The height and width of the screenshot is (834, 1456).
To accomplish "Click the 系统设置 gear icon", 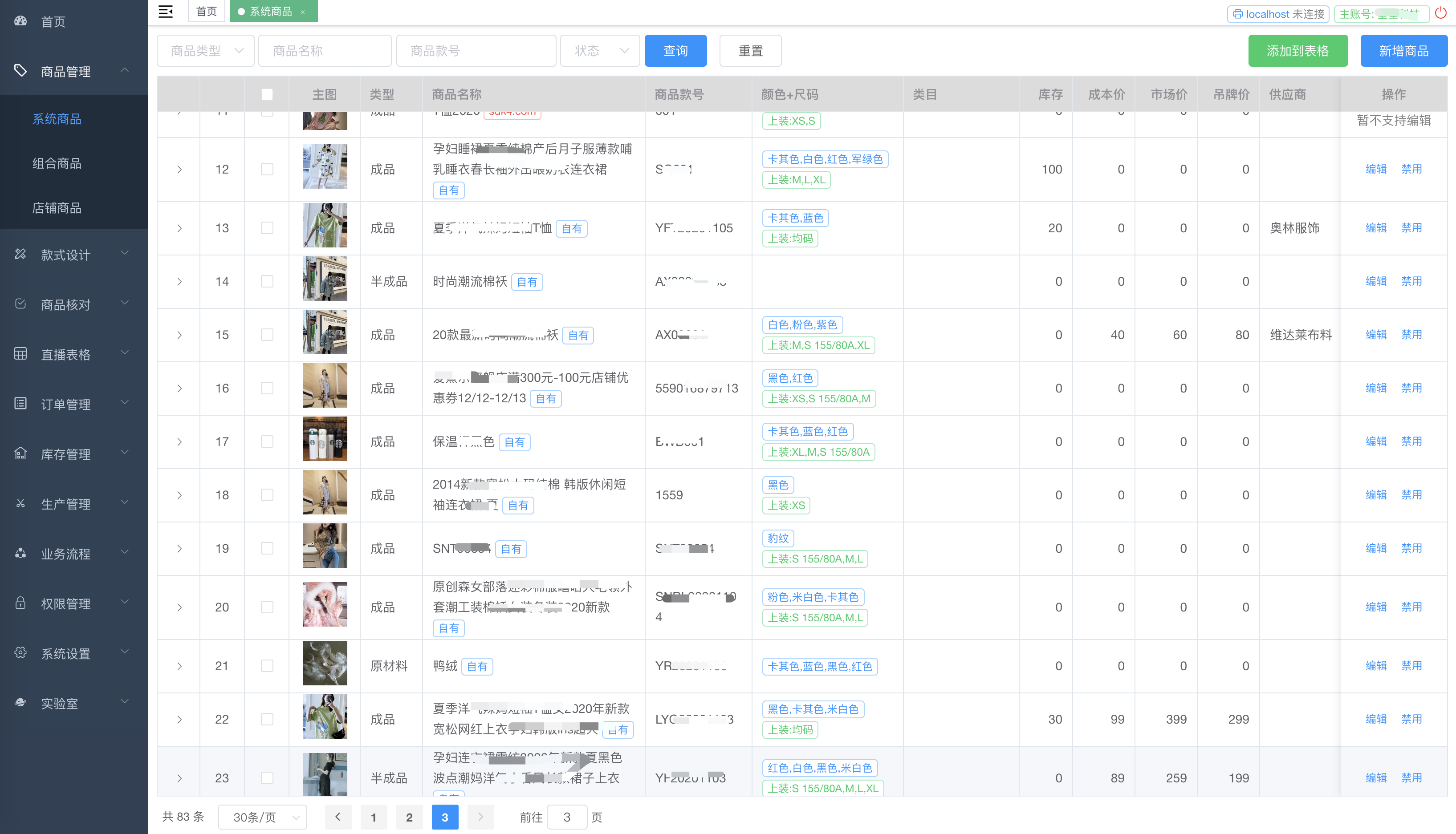I will point(20,652).
